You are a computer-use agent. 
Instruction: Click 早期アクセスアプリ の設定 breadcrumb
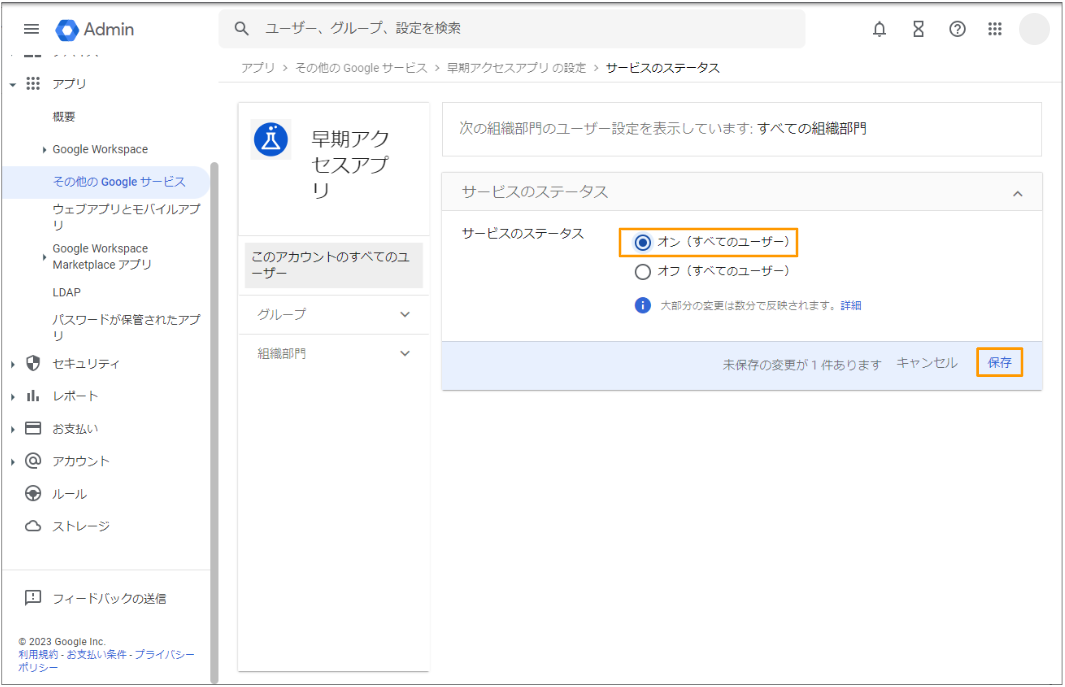[516, 68]
